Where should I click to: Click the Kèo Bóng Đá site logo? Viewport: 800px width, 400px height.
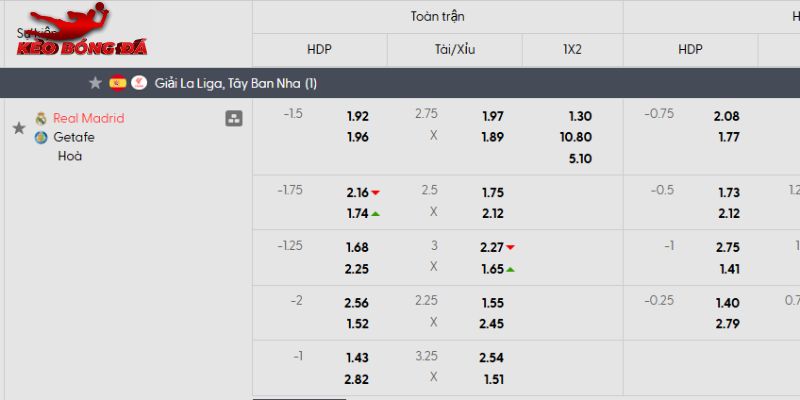[x=63, y=33]
